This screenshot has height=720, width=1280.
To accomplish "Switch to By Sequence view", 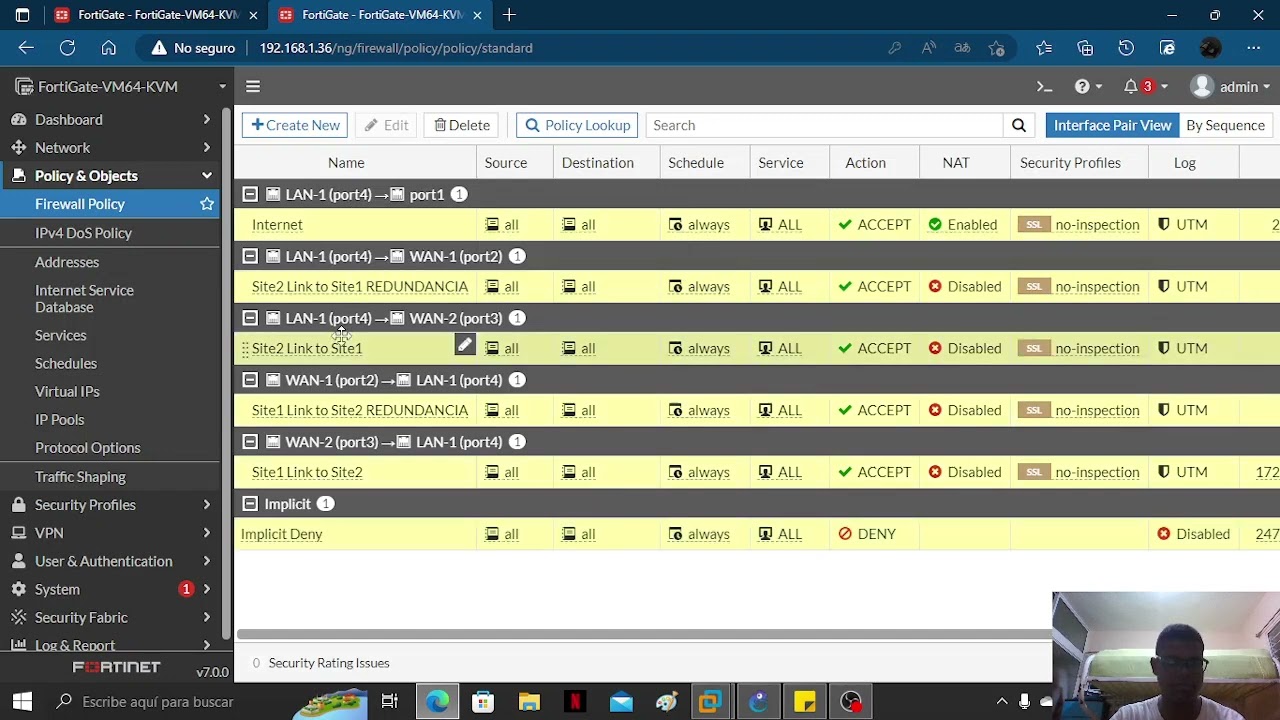I will (x=1226, y=125).
